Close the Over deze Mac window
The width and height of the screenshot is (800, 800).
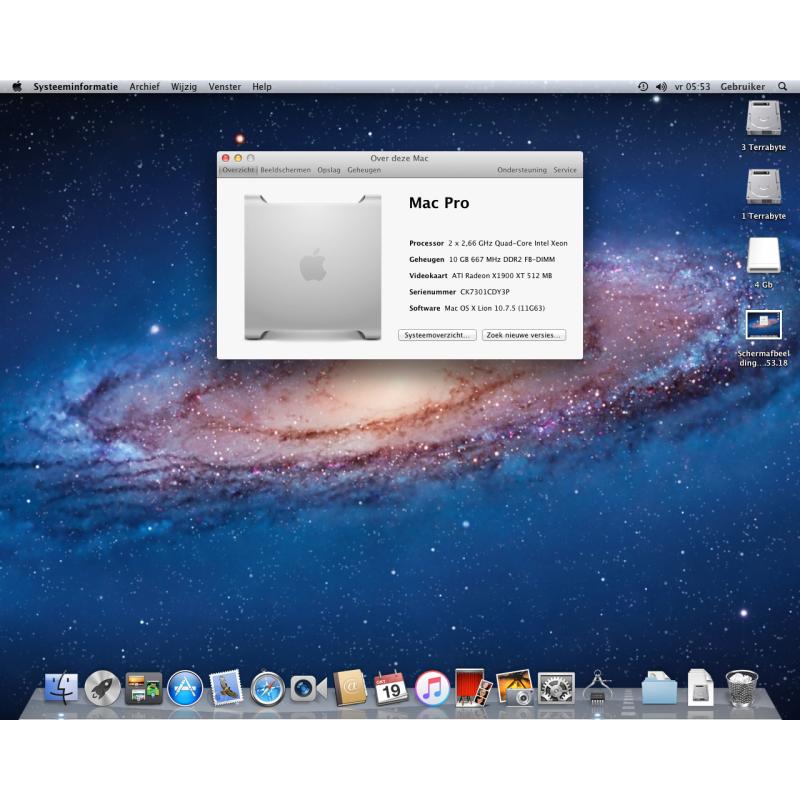point(226,158)
